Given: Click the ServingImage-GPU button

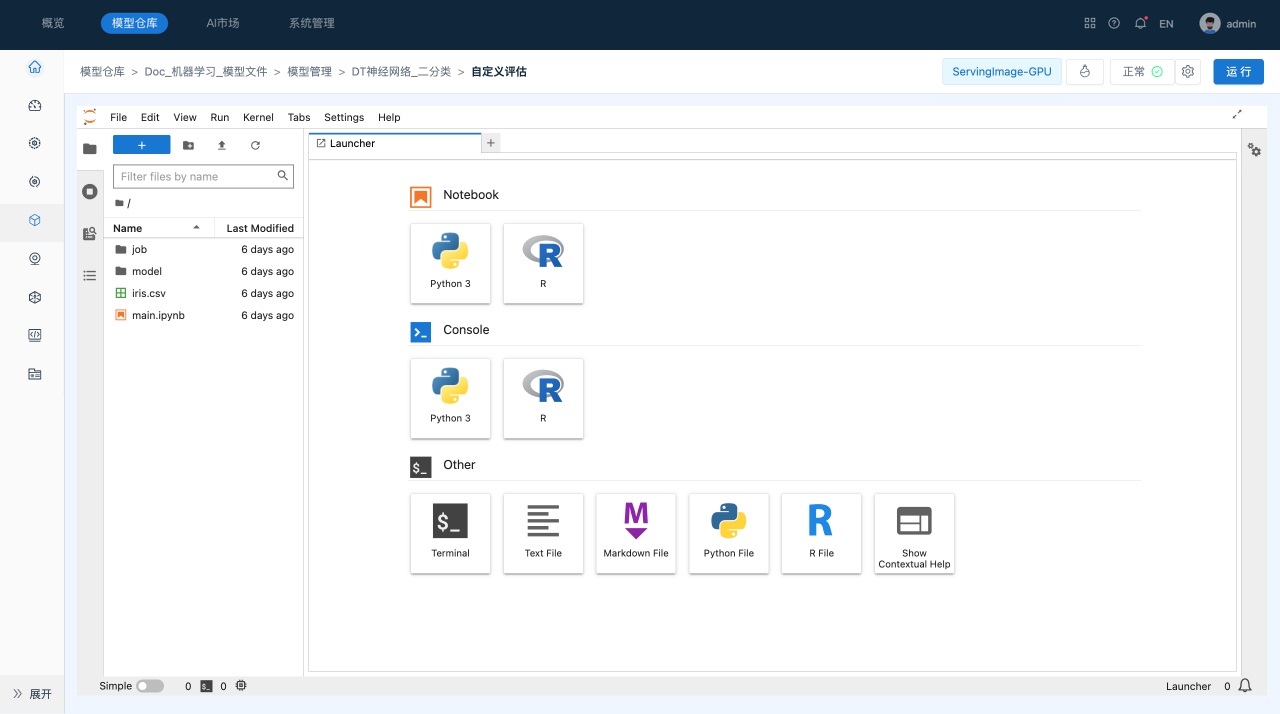Looking at the screenshot, I should coord(1001,72).
